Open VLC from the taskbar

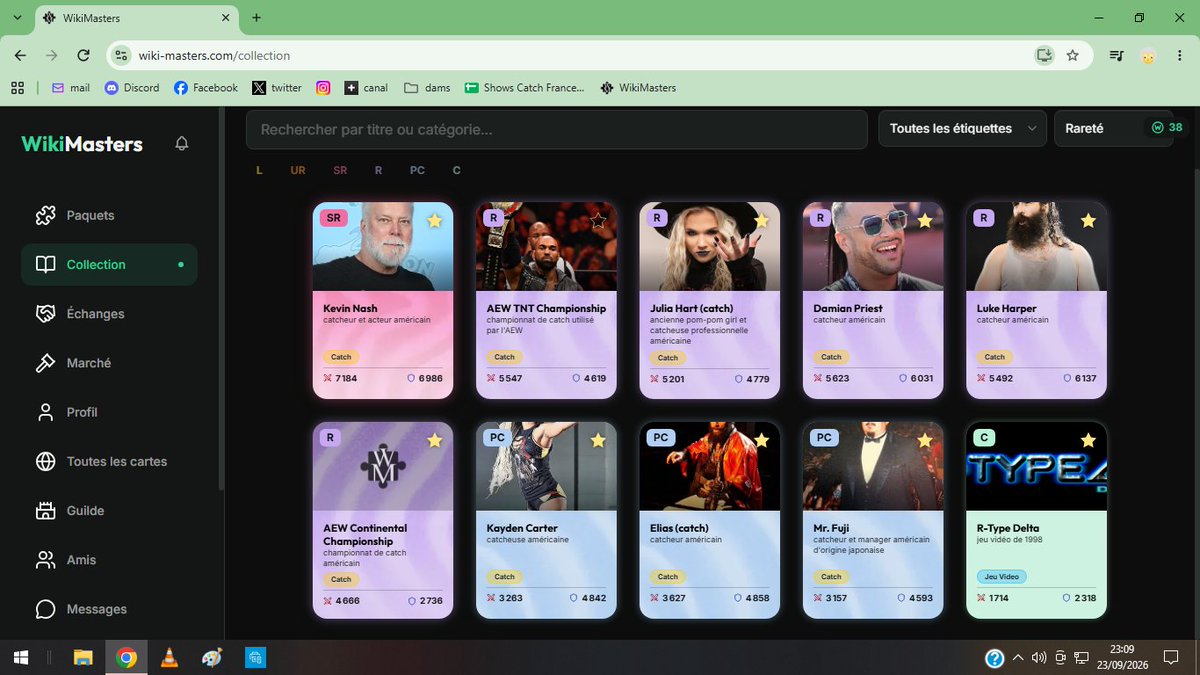169,657
